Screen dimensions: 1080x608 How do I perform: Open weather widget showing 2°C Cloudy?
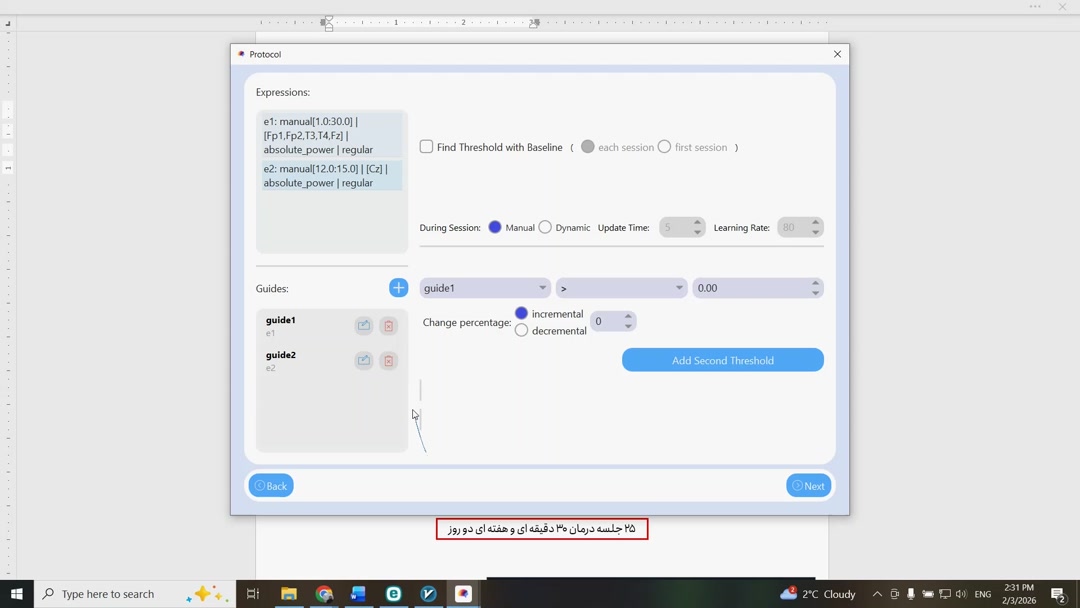coord(818,594)
